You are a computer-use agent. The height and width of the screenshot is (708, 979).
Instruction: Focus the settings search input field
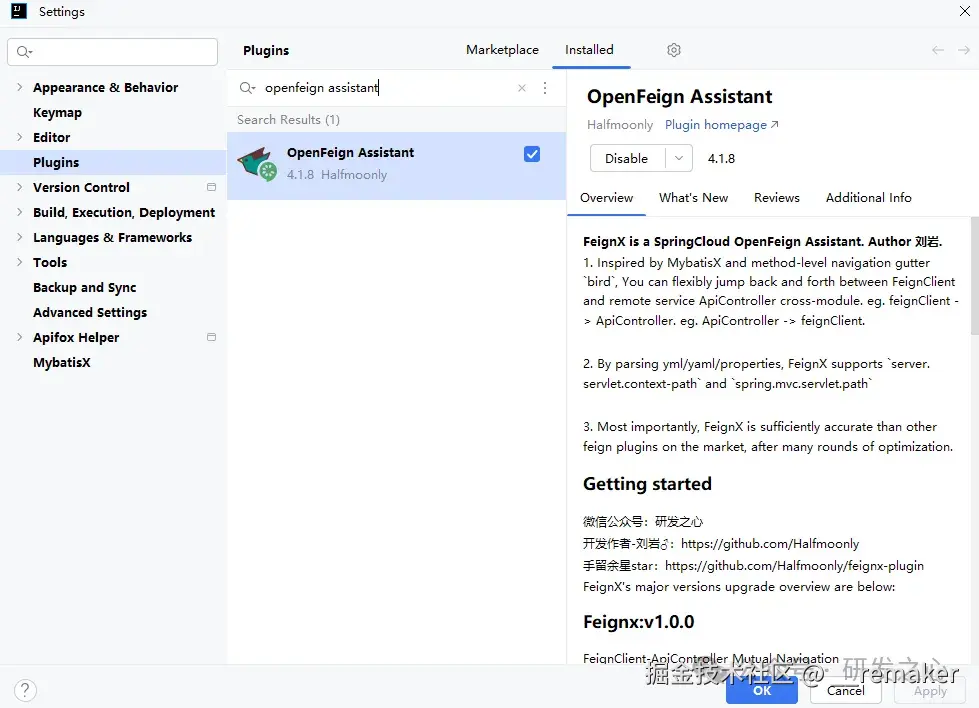point(112,52)
